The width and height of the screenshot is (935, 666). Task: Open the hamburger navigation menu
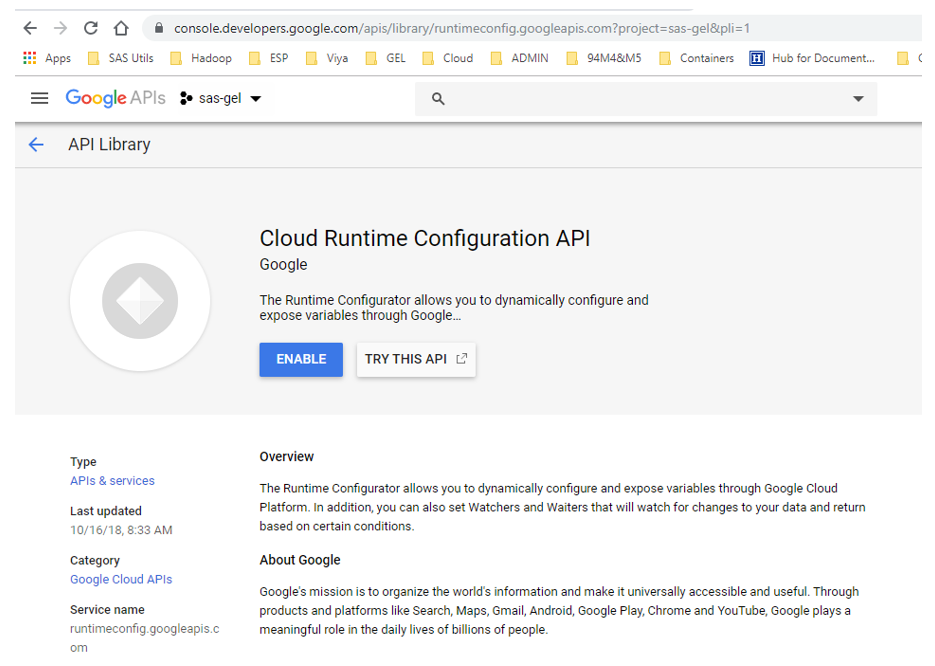click(39, 98)
